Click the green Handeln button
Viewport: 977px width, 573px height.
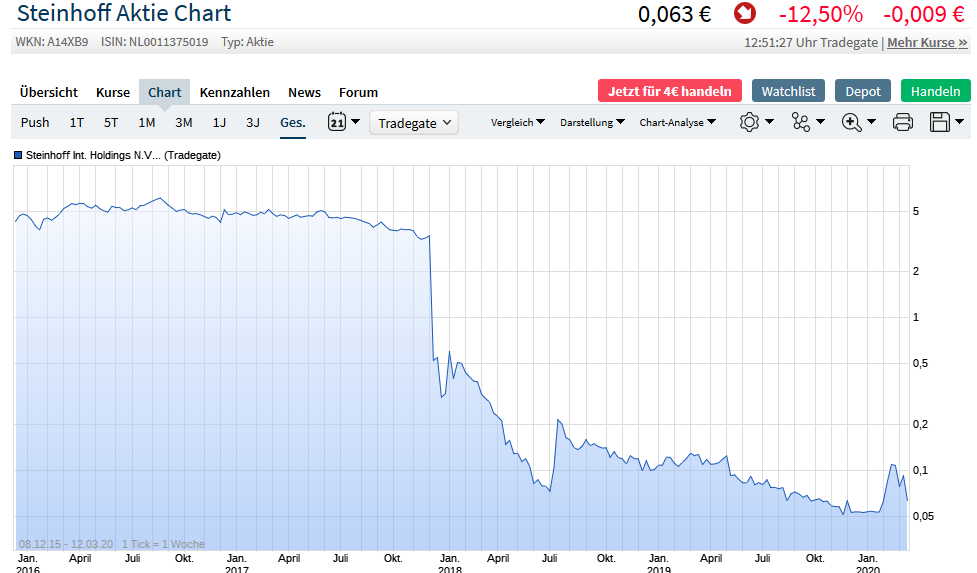[x=935, y=91]
